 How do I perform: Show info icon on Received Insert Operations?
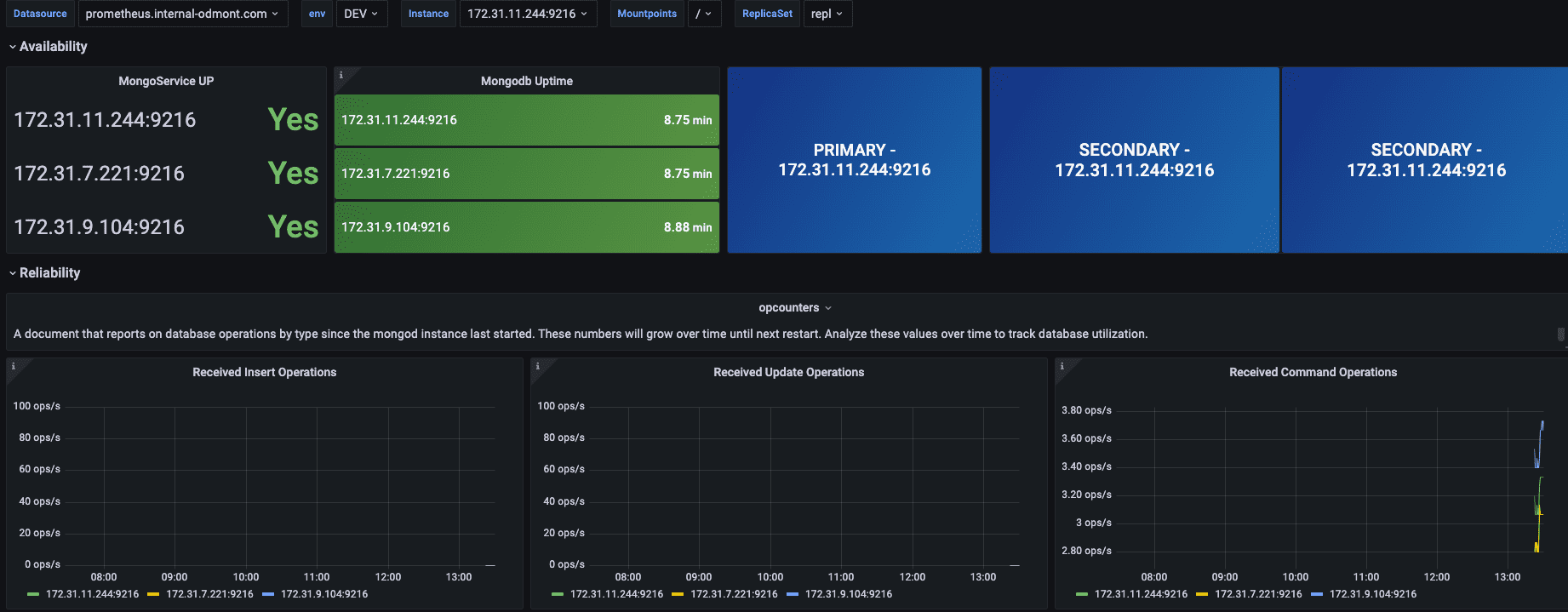[14, 366]
